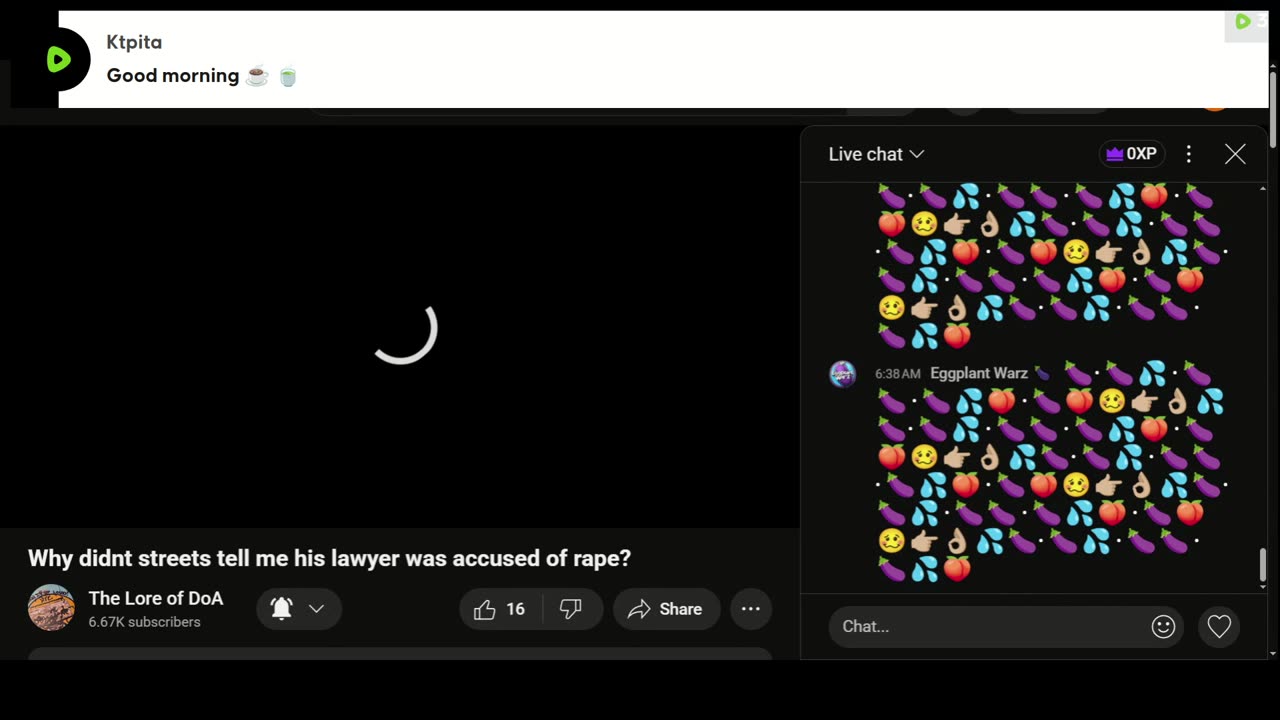Open The Lore of DoA channel link

pos(156,598)
